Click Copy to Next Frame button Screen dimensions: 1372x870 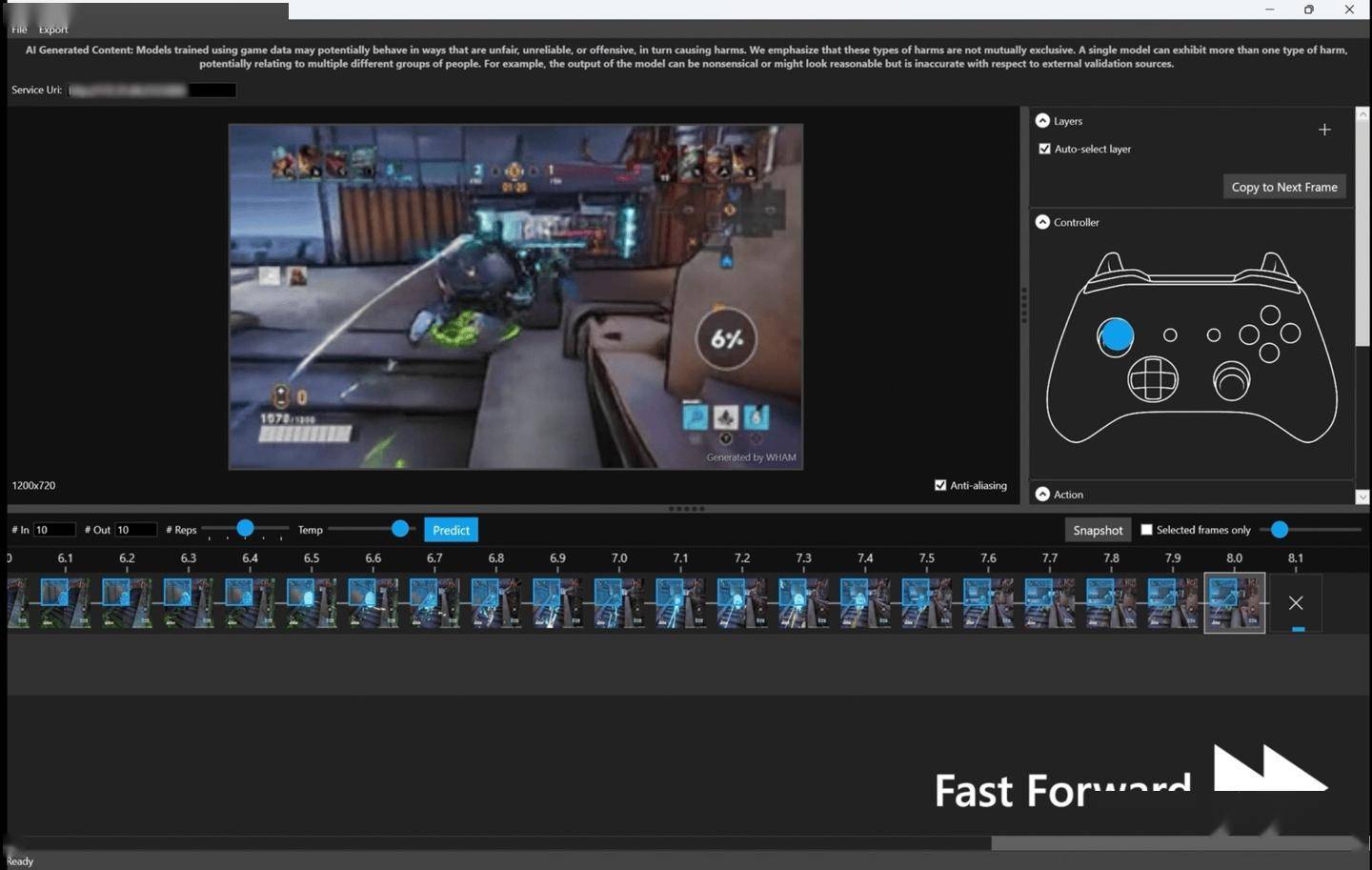click(1284, 187)
